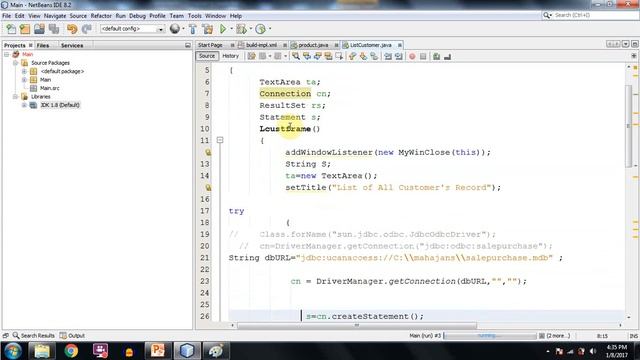The height and width of the screenshot is (360, 640).
Task: Click the Save All toolbar icon
Action: [x=54, y=29]
